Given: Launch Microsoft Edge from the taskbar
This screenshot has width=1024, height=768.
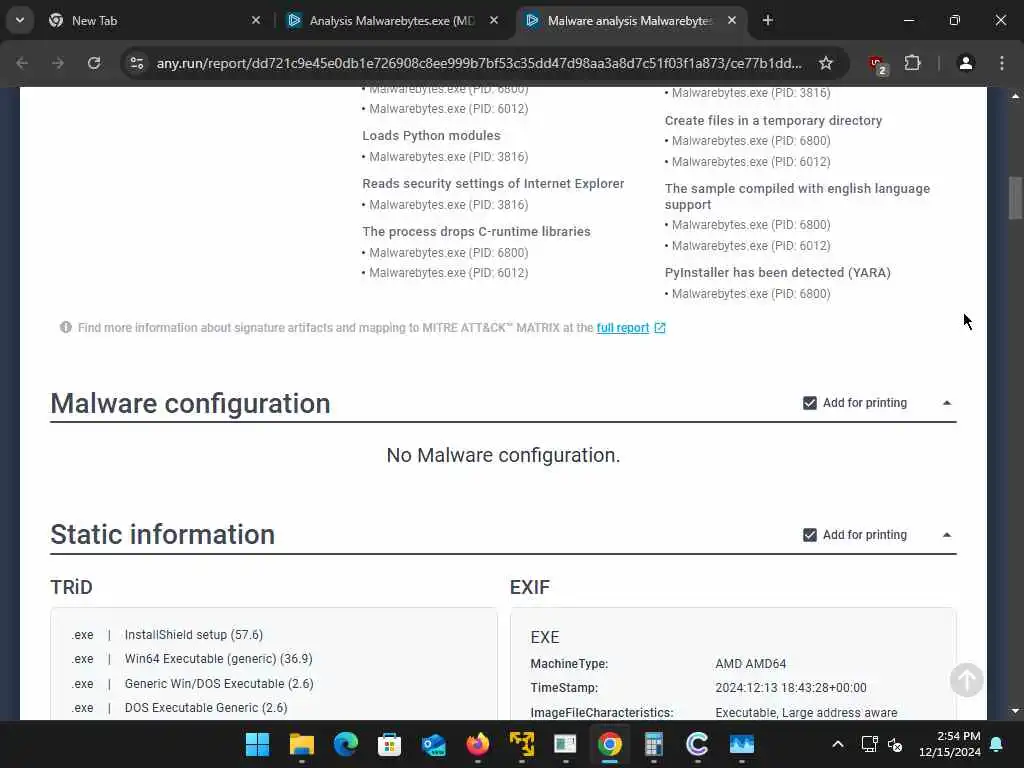Looking at the screenshot, I should 345,744.
